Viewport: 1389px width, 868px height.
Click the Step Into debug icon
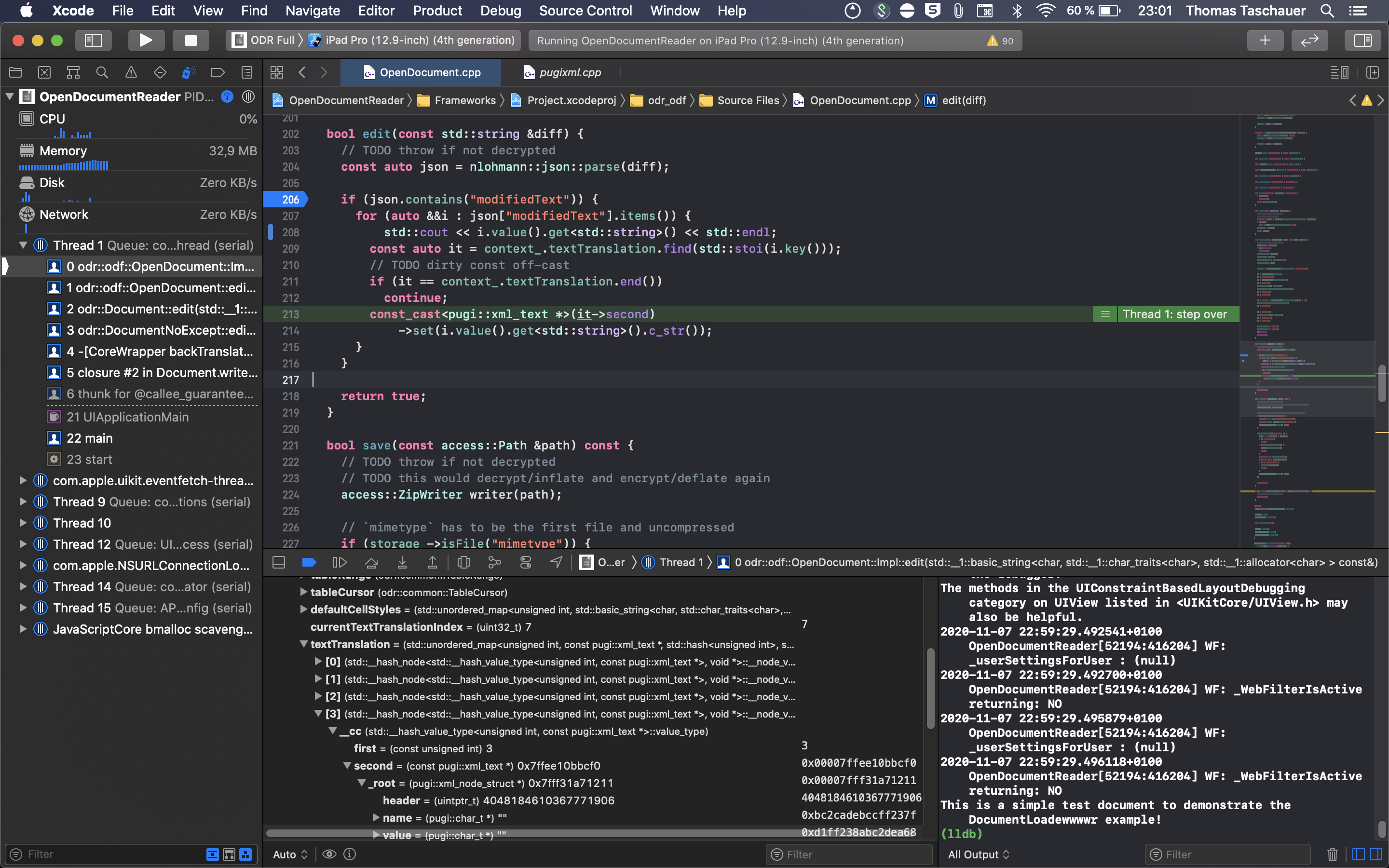[x=402, y=563]
